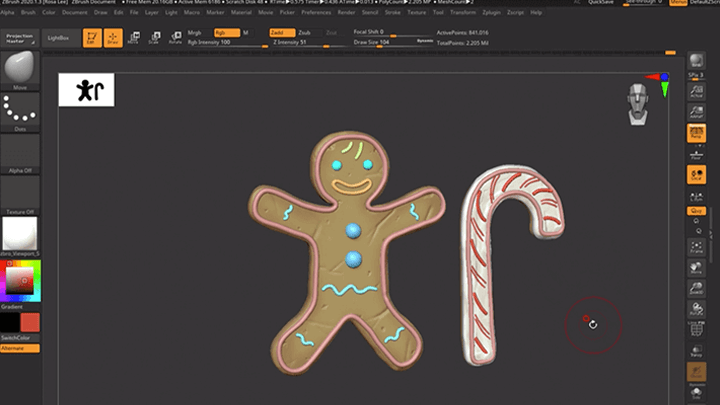
Task: Select the Rotate transform tool icon
Action: pos(175,38)
